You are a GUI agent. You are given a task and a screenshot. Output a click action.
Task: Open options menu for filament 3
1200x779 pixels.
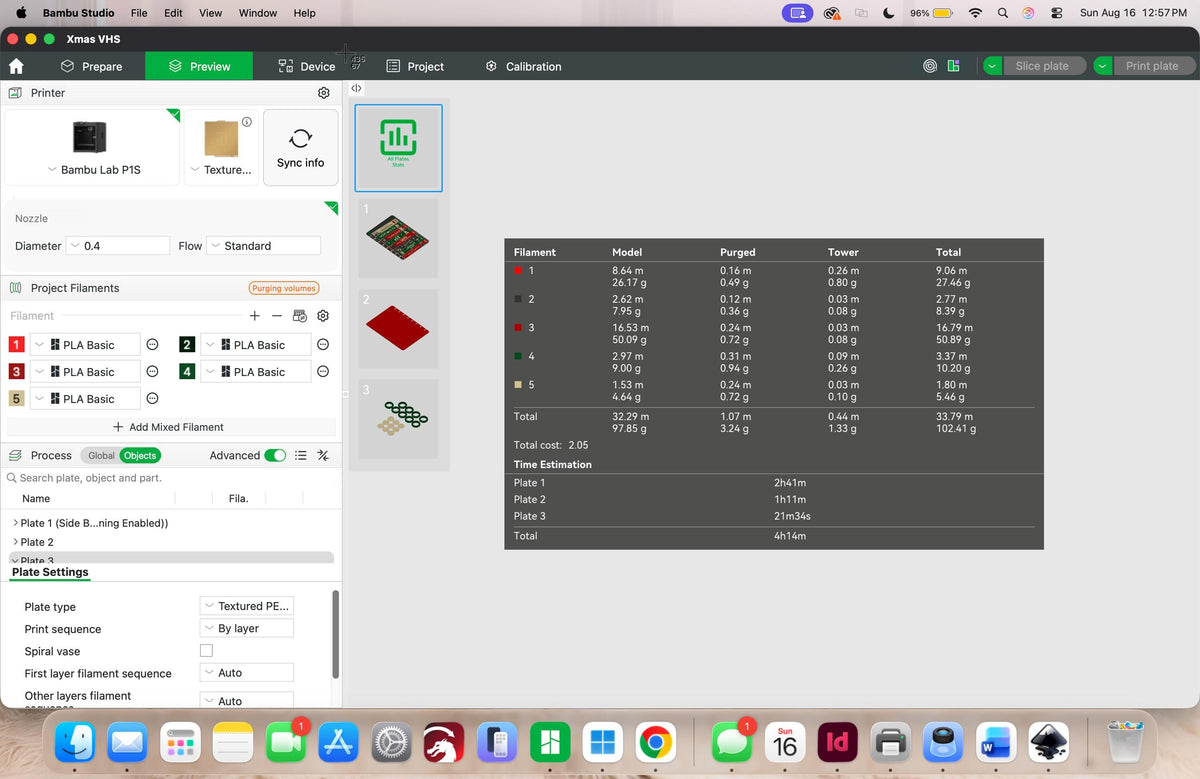coord(152,371)
